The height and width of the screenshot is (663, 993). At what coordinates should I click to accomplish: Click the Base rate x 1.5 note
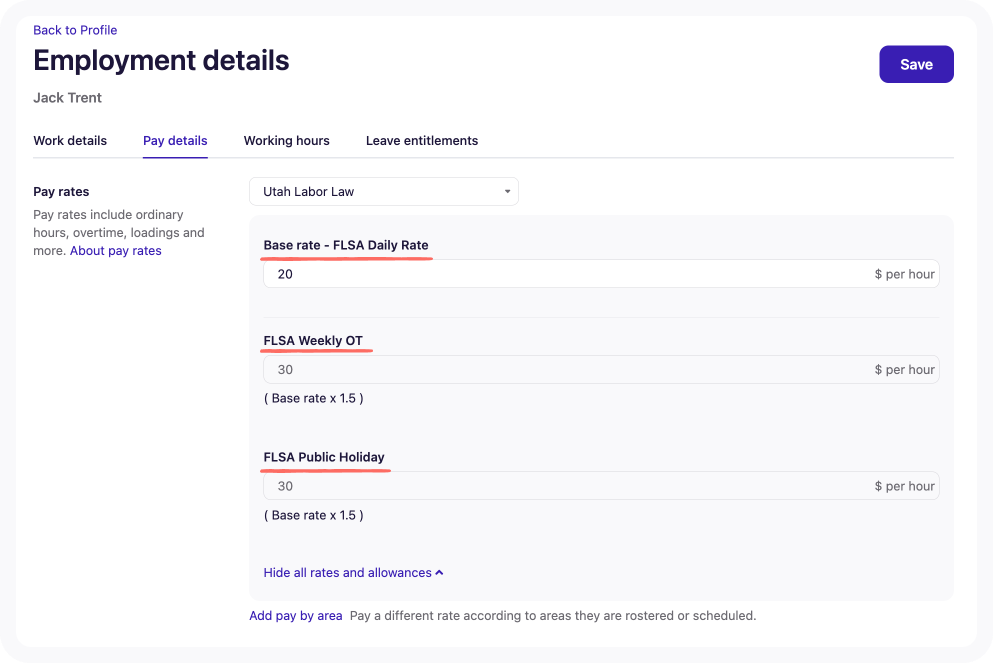point(313,398)
